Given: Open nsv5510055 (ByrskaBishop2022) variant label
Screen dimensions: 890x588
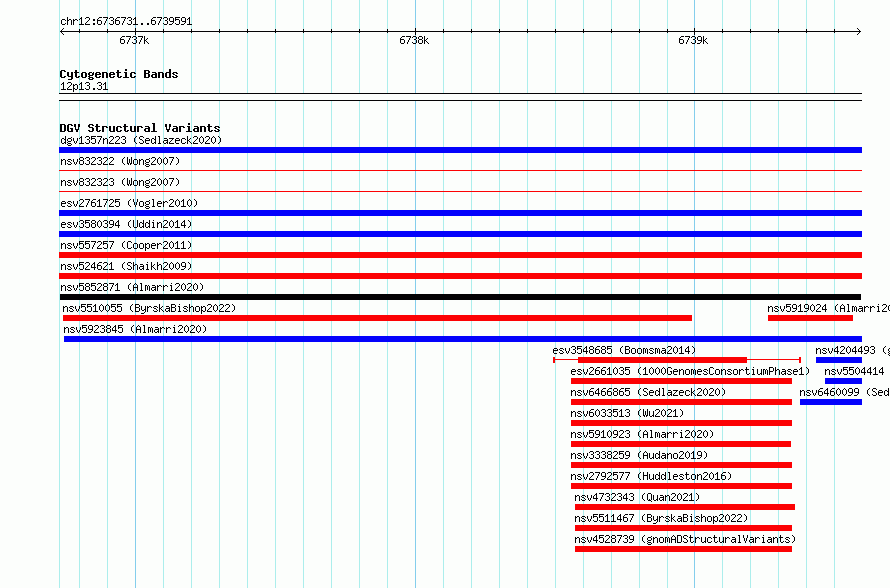Looking at the screenshot, I should 149,308.
